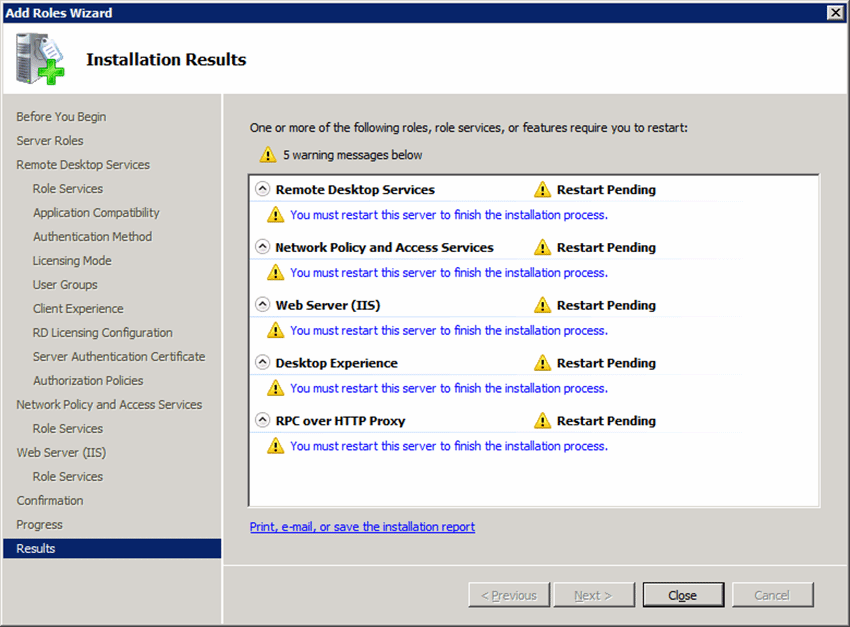Viewport: 850px width, 627px height.
Task: Collapse the Network Policy and Access Services section
Action: (x=263, y=248)
